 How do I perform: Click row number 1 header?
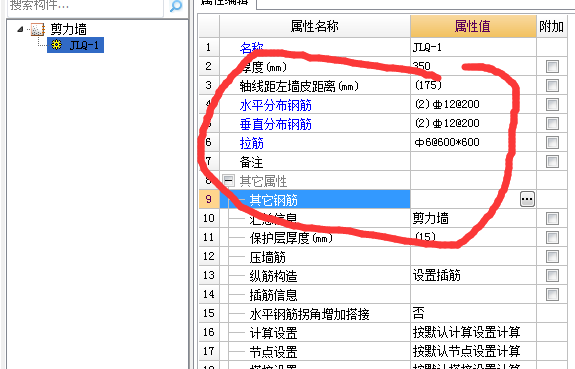[209, 47]
